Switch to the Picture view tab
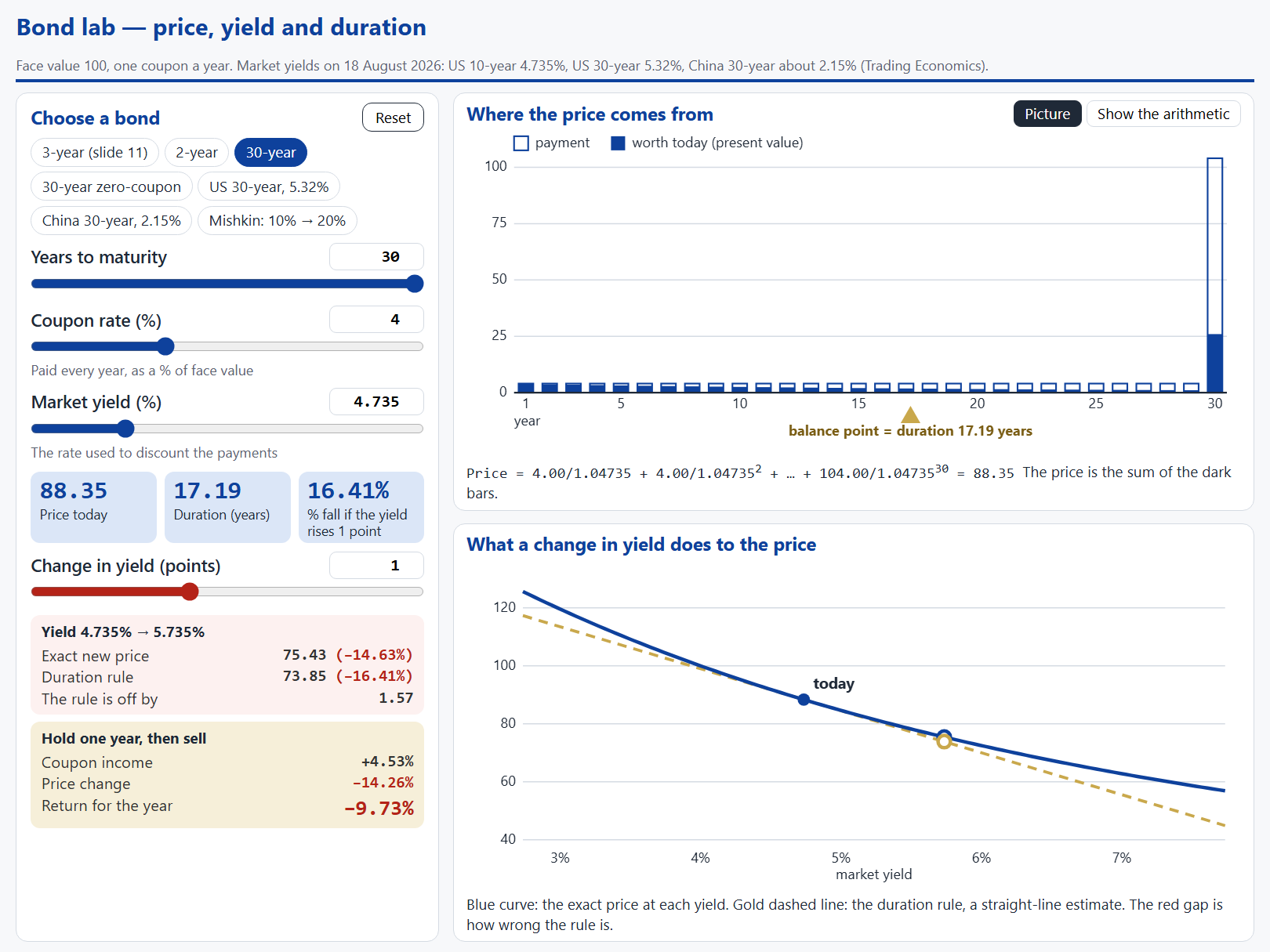Viewport: 1270px width, 952px height. (x=1047, y=114)
